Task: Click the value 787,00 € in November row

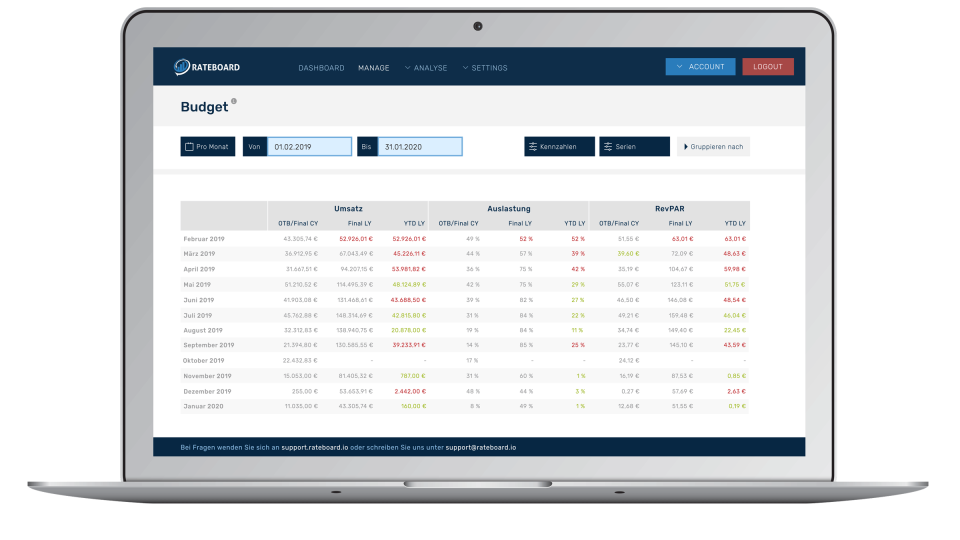Action: [x=413, y=376]
